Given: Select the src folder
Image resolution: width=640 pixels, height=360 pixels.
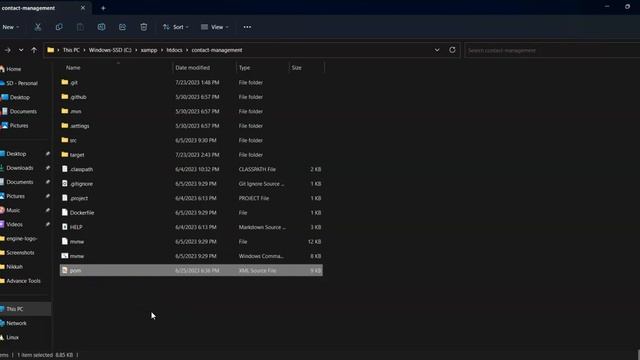Looking at the screenshot, I should pos(191,140).
